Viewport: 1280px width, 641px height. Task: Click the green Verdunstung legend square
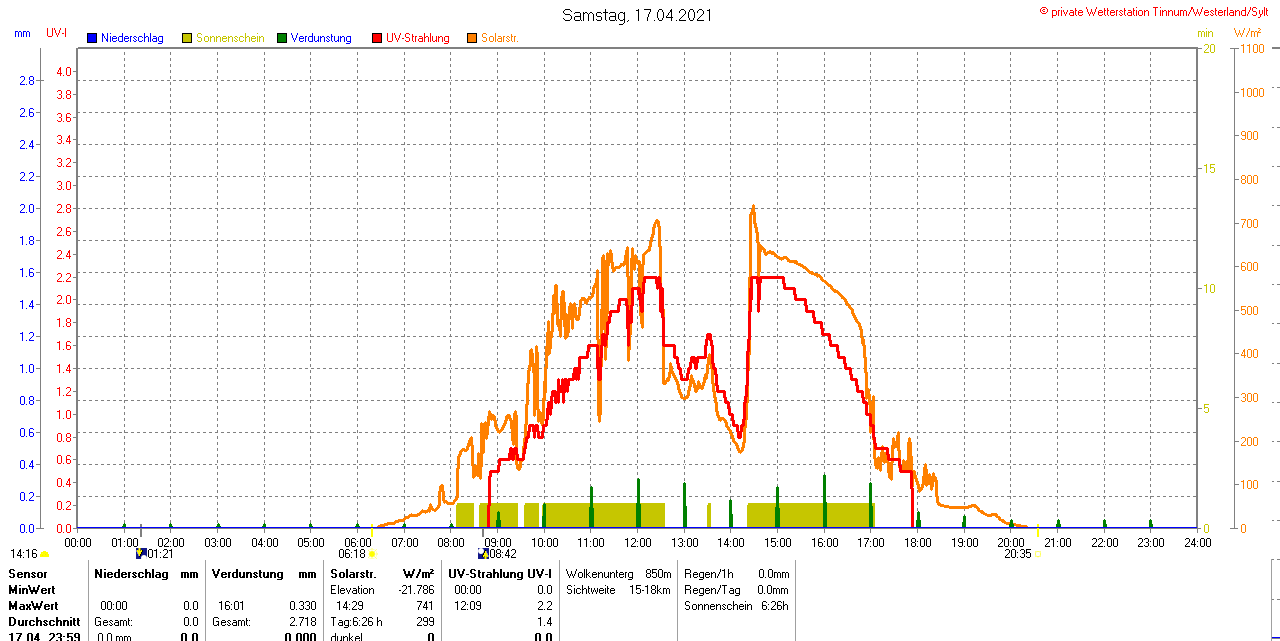pos(282,38)
